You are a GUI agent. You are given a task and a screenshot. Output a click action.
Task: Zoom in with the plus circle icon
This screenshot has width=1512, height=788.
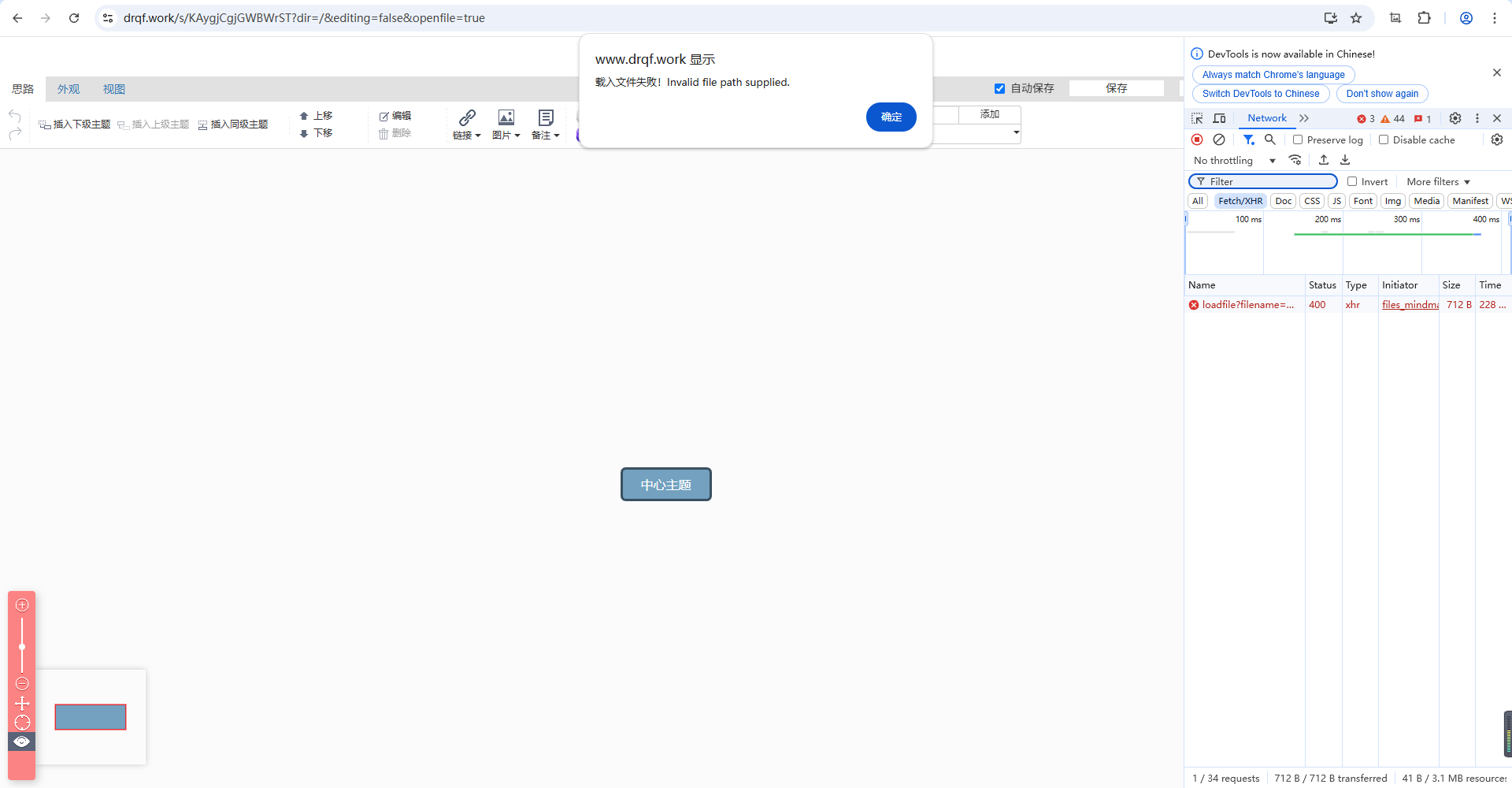22,605
